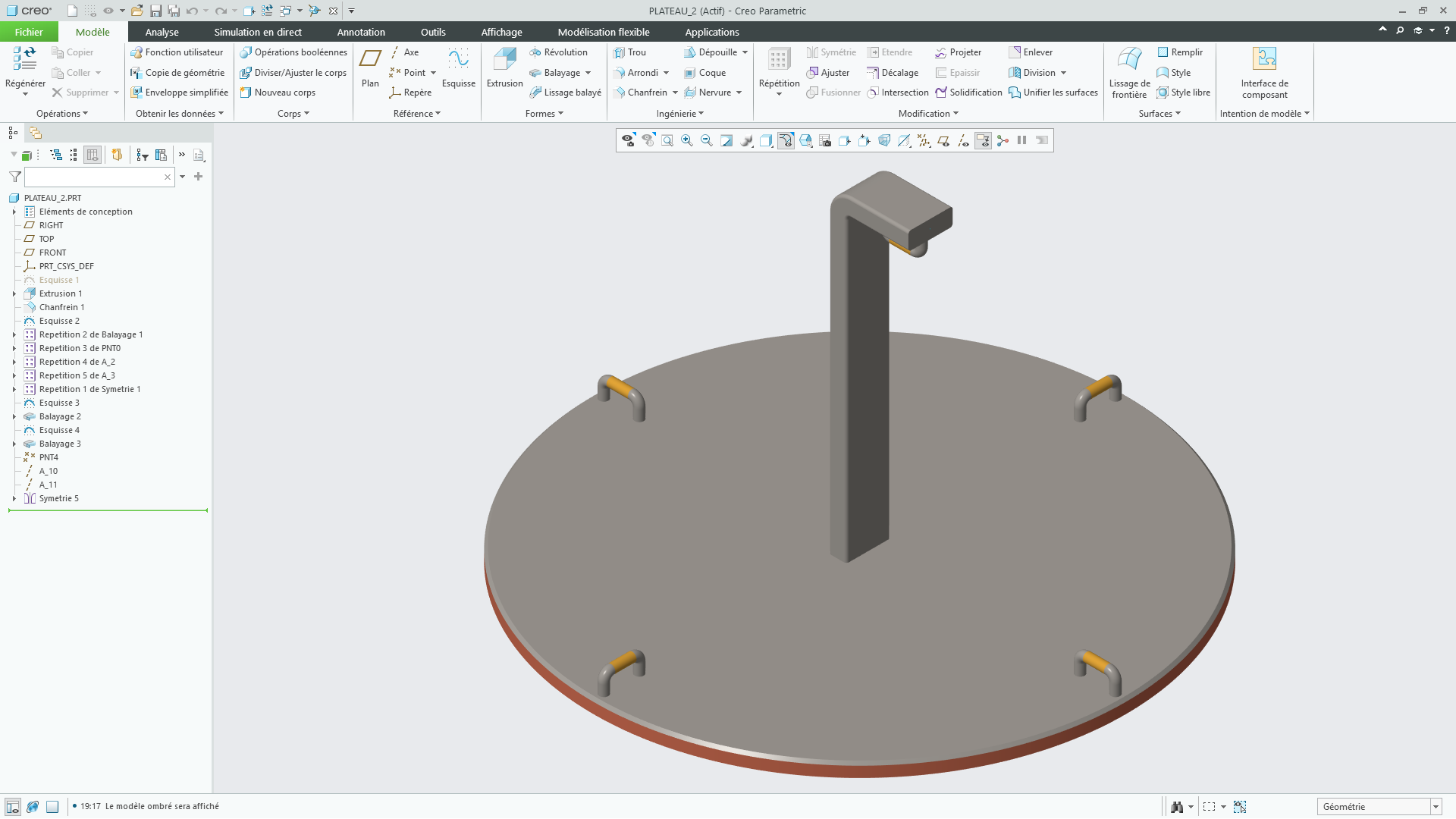Click Unifier les surfaces button
The height and width of the screenshot is (819, 1456).
(1053, 93)
